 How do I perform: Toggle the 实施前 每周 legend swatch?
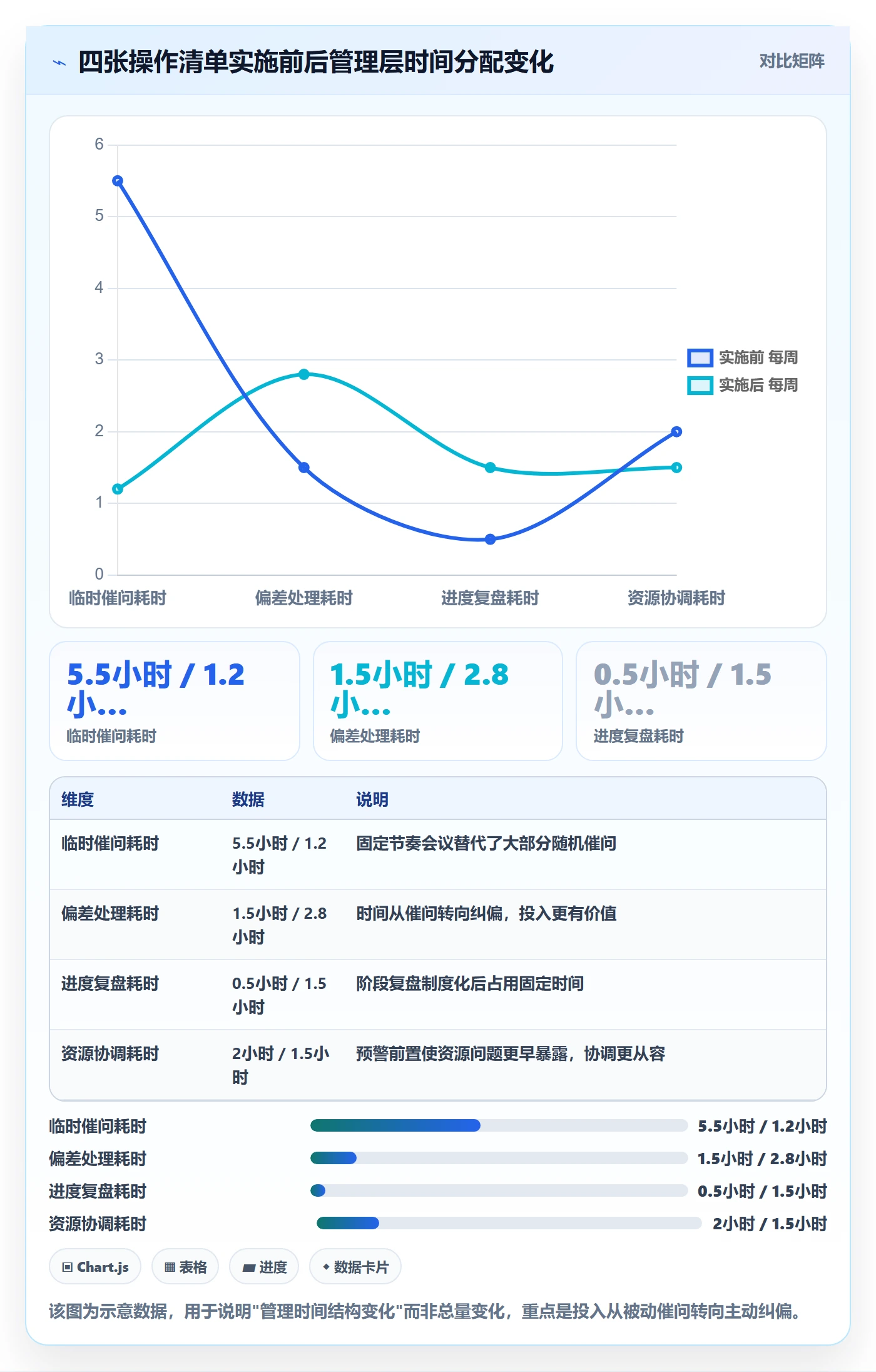click(x=700, y=357)
